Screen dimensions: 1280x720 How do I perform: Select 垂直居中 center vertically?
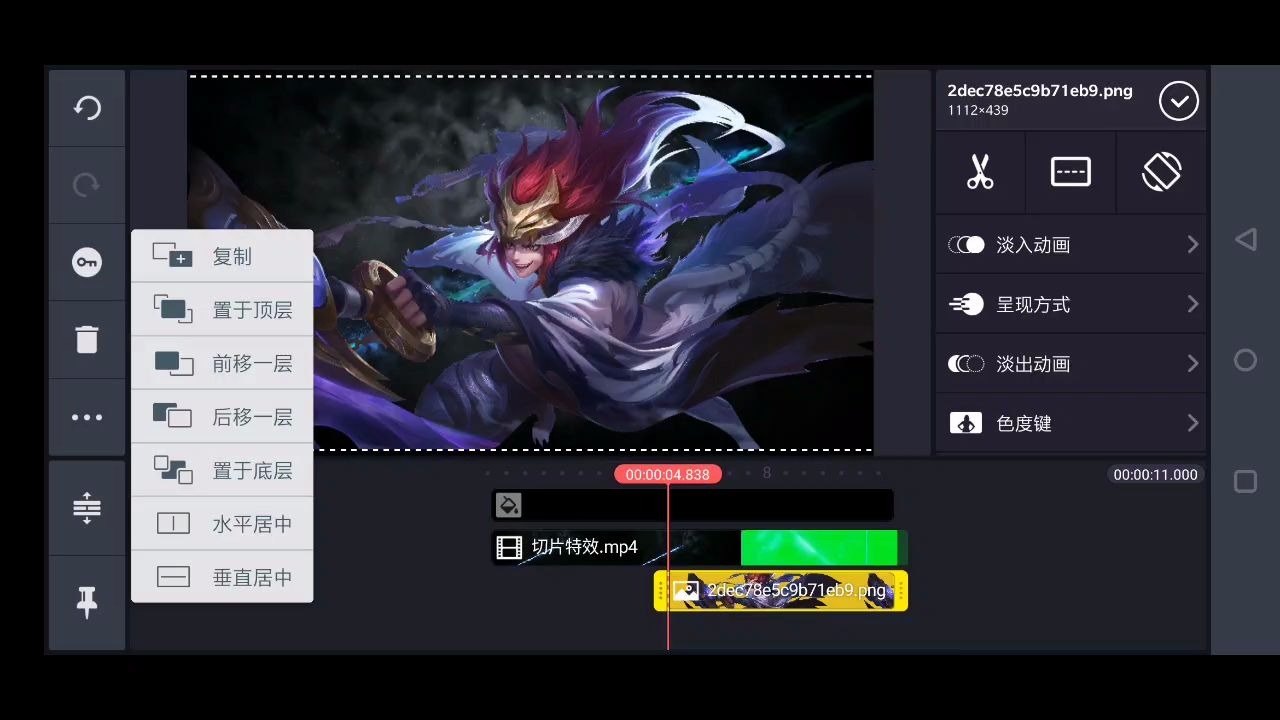pos(222,577)
